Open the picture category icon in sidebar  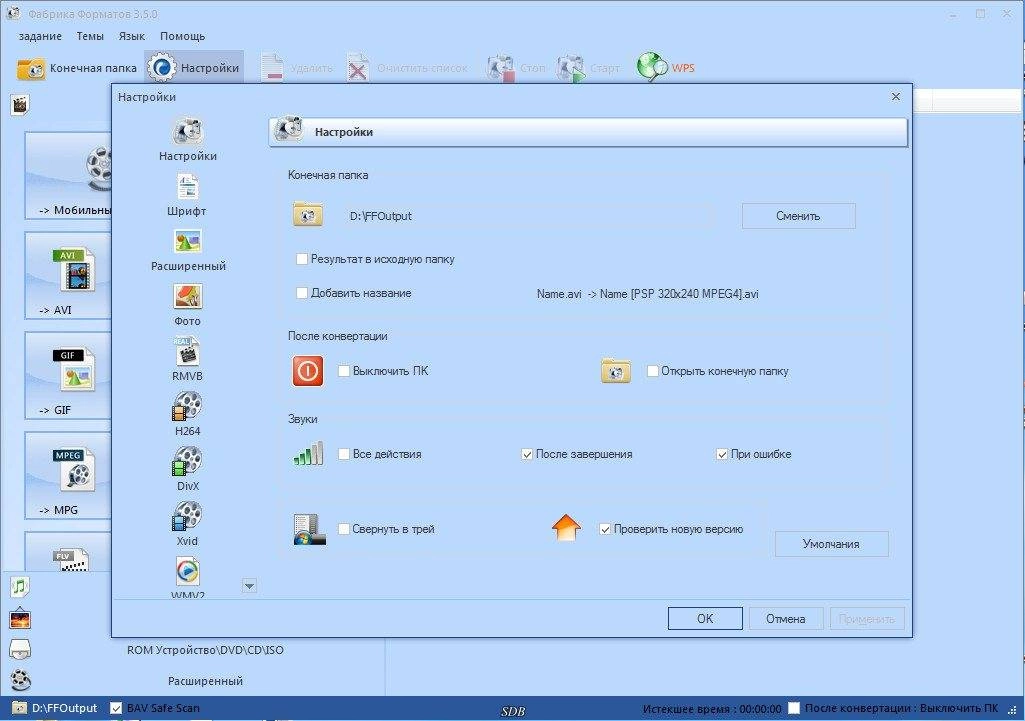[x=20, y=618]
